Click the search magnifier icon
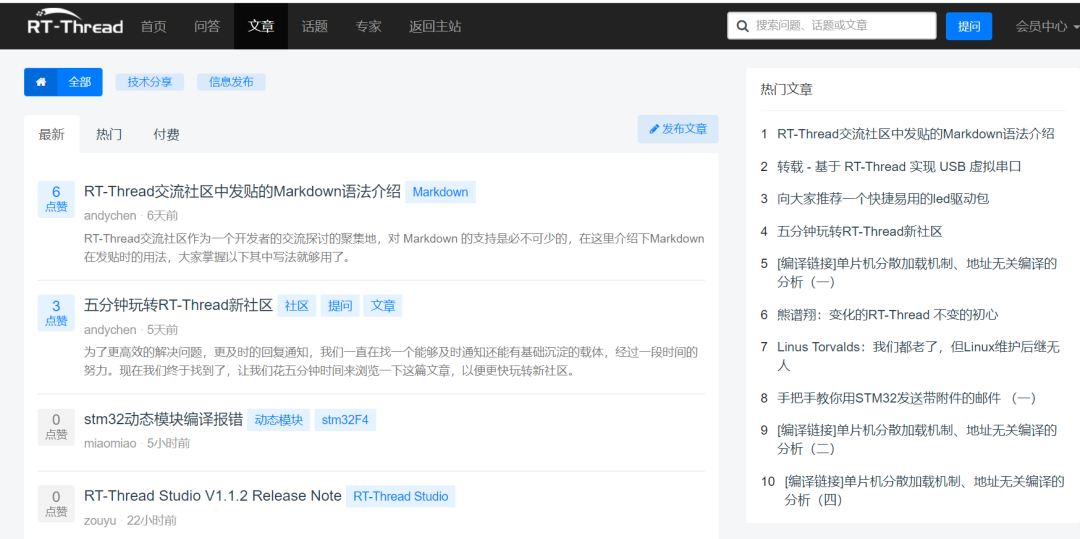This screenshot has width=1080, height=539. pyautogui.click(x=742, y=26)
